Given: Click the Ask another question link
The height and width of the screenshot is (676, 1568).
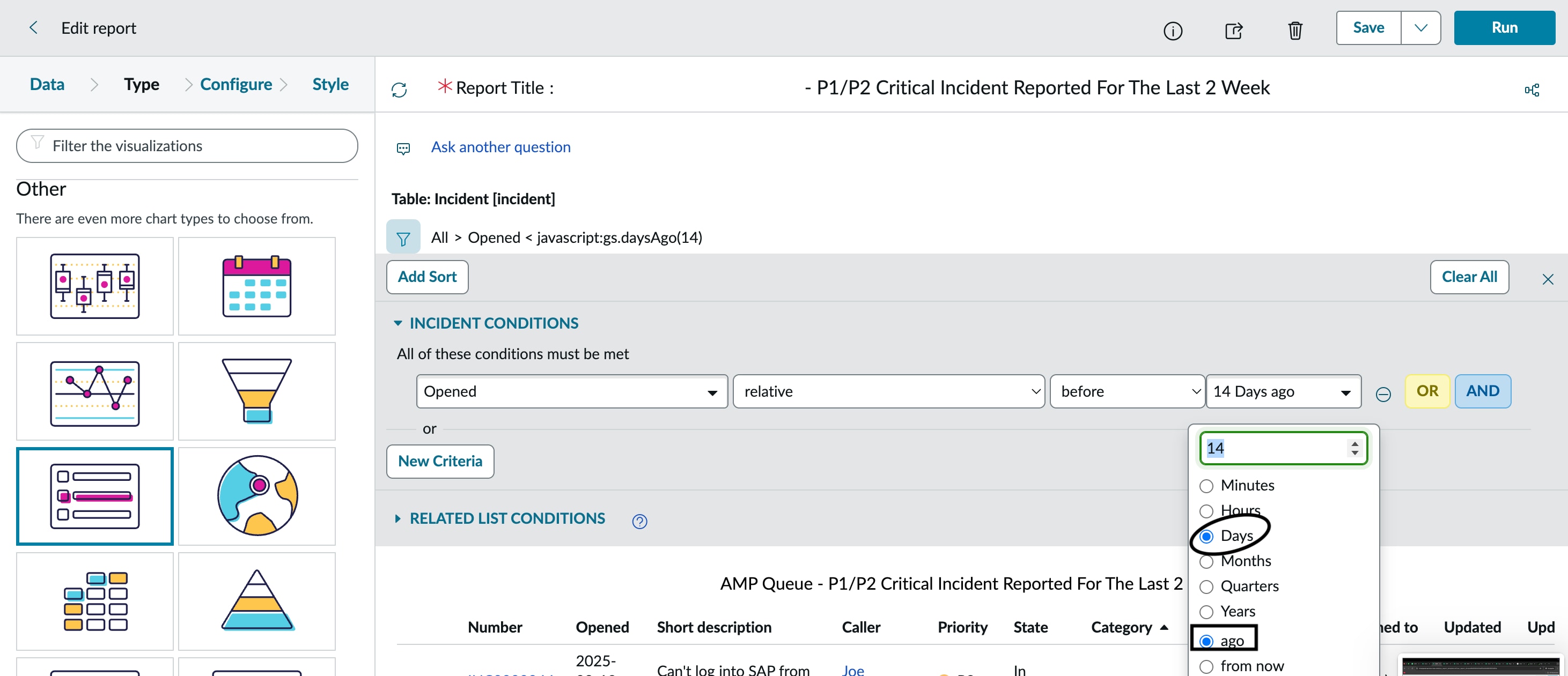Looking at the screenshot, I should (500, 147).
